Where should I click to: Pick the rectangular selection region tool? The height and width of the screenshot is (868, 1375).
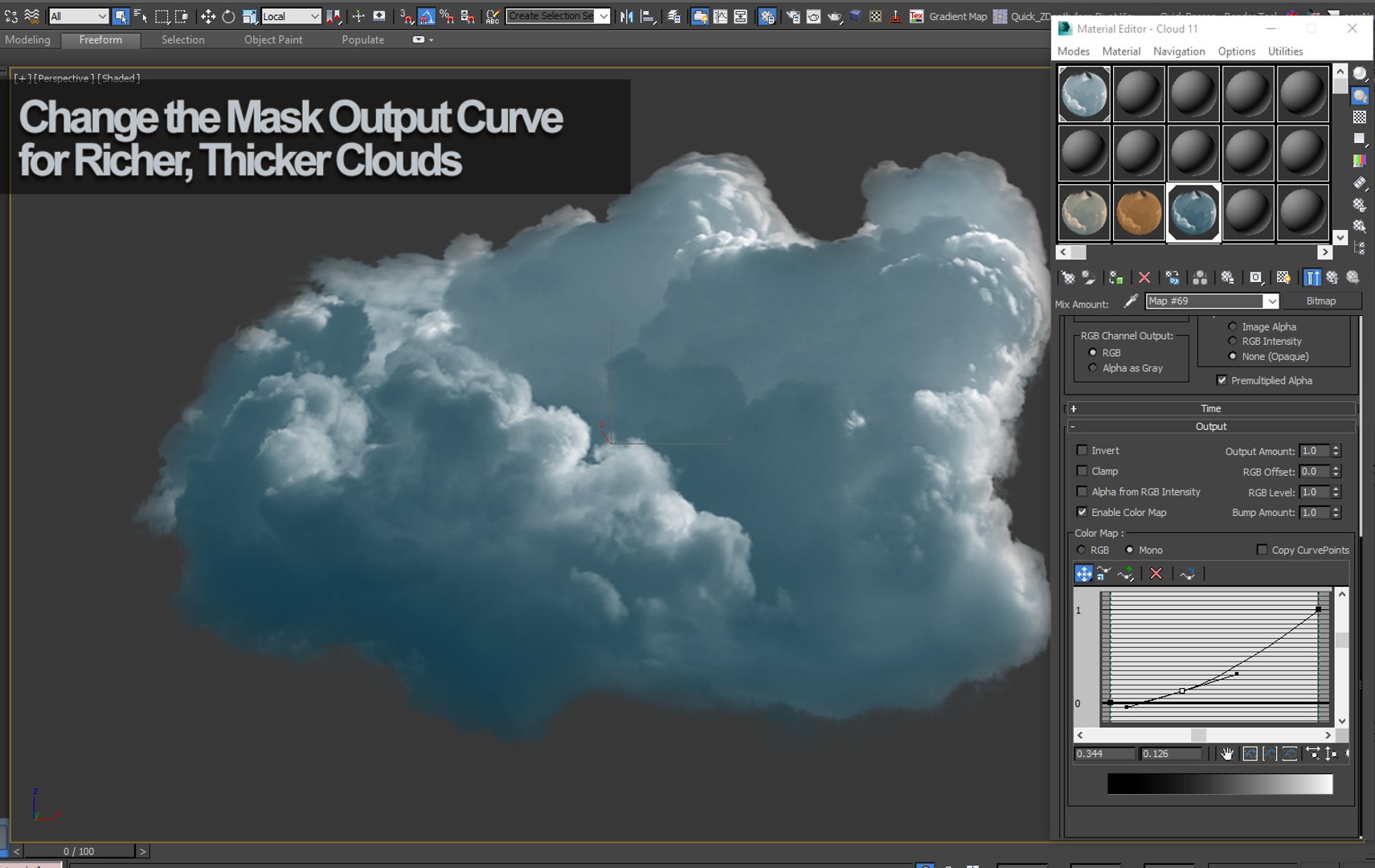[162, 16]
